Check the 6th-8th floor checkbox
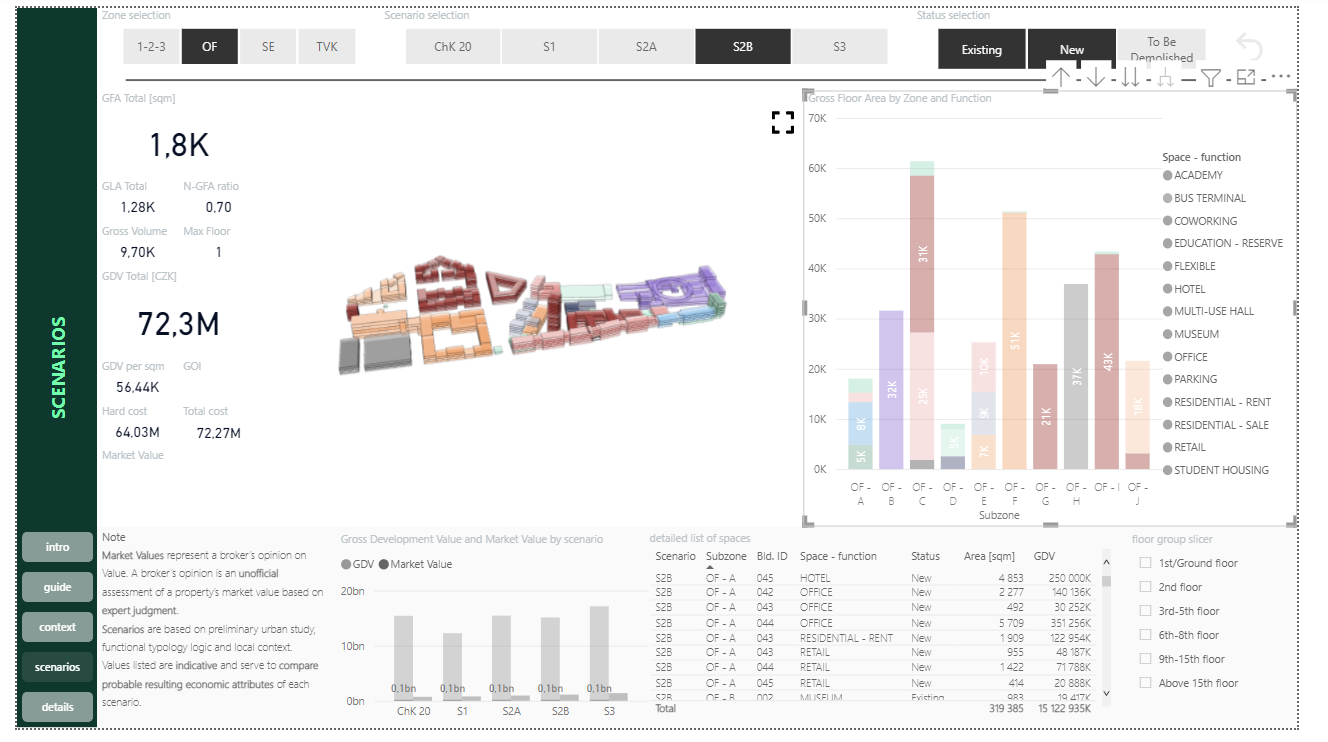1328x742 pixels. pos(1146,635)
